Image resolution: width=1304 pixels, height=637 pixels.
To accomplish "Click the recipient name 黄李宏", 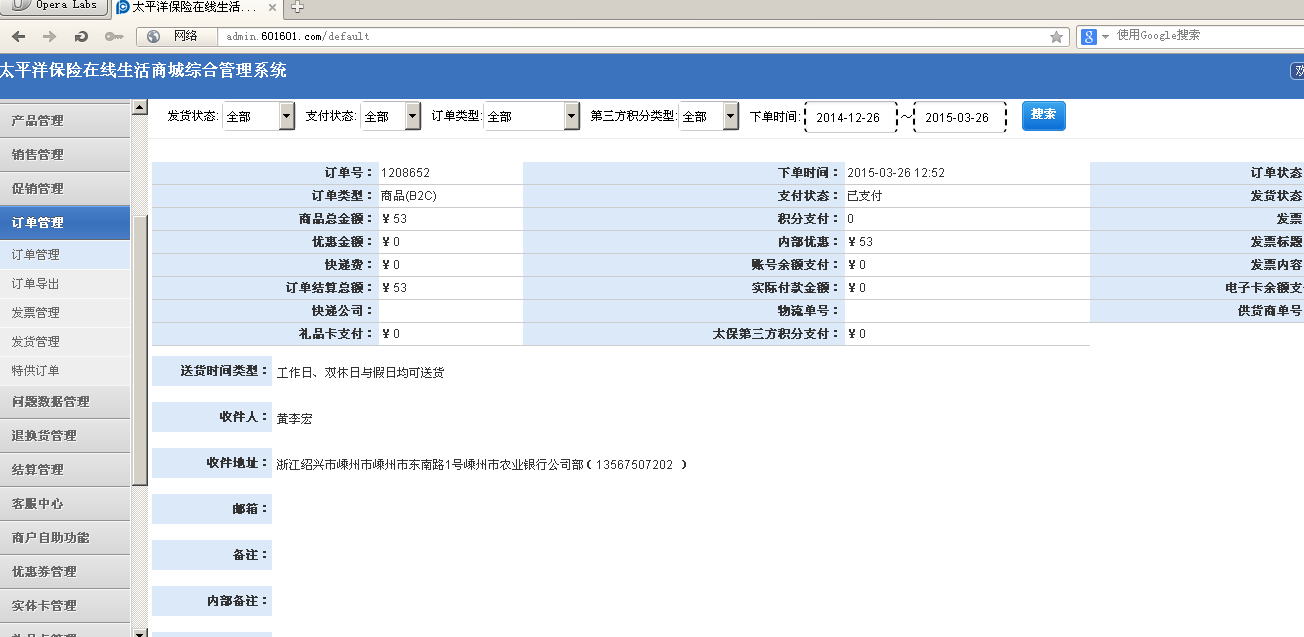I will pyautogui.click(x=294, y=418).
